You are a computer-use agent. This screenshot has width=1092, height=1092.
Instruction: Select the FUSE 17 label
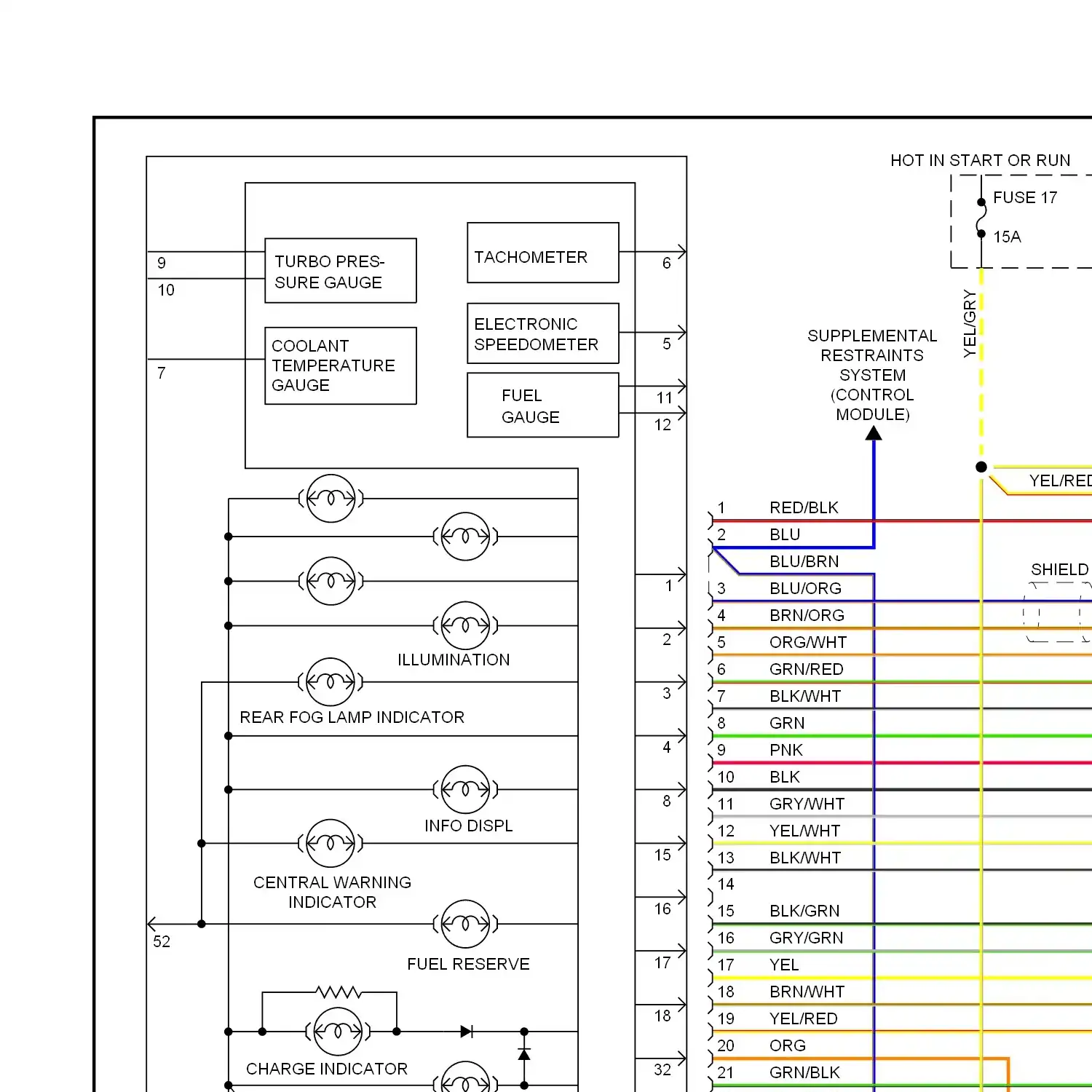[x=1025, y=197]
